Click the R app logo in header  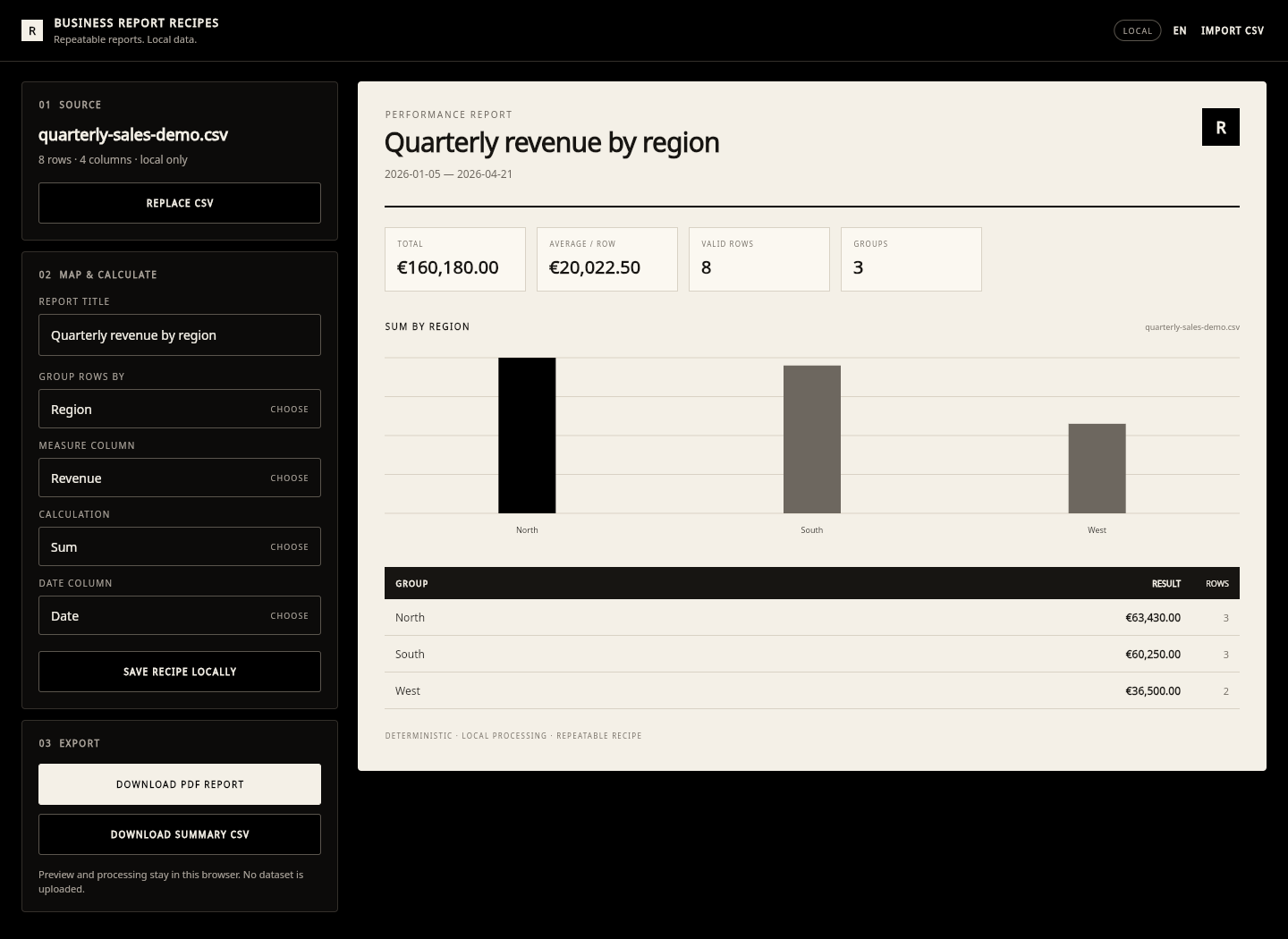tap(32, 30)
